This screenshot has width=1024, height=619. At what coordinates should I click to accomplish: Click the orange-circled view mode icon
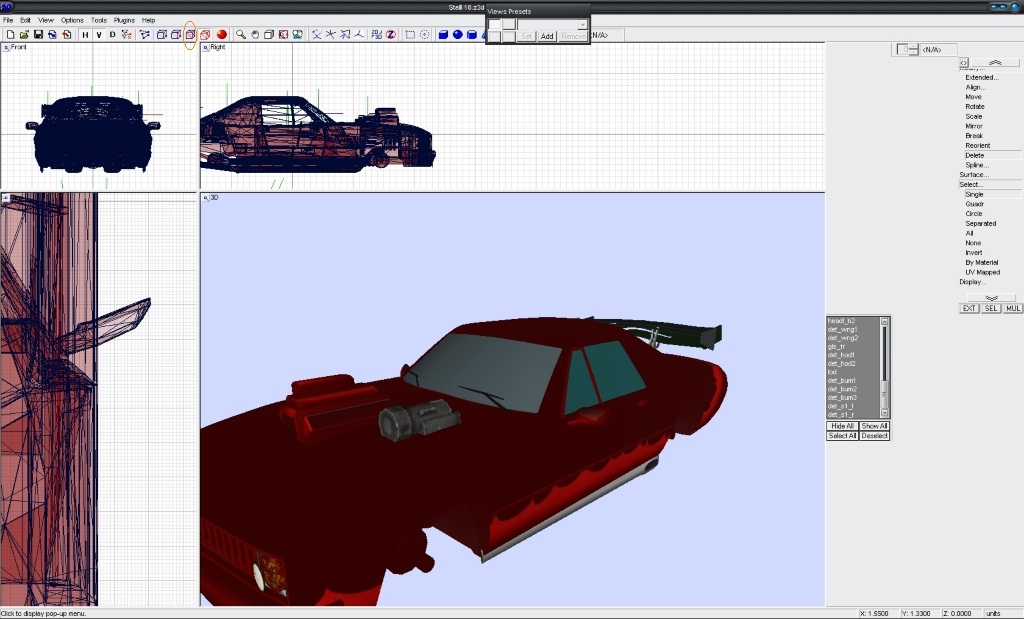click(x=190, y=35)
